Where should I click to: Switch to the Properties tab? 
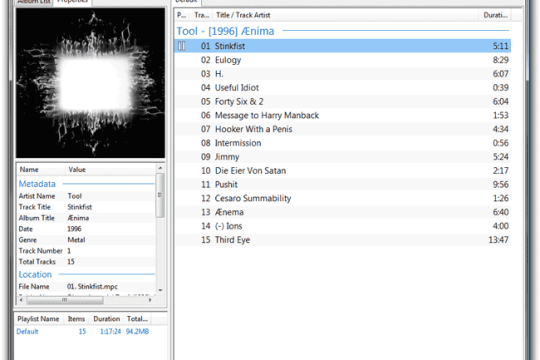click(72, 2)
